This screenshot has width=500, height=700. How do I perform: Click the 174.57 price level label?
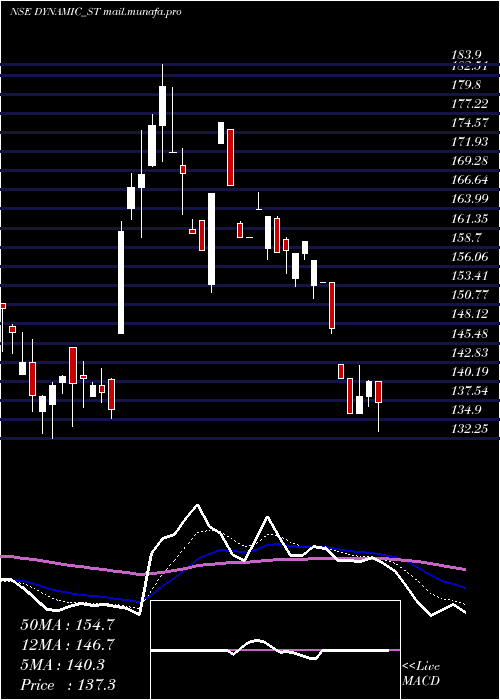coord(470,123)
